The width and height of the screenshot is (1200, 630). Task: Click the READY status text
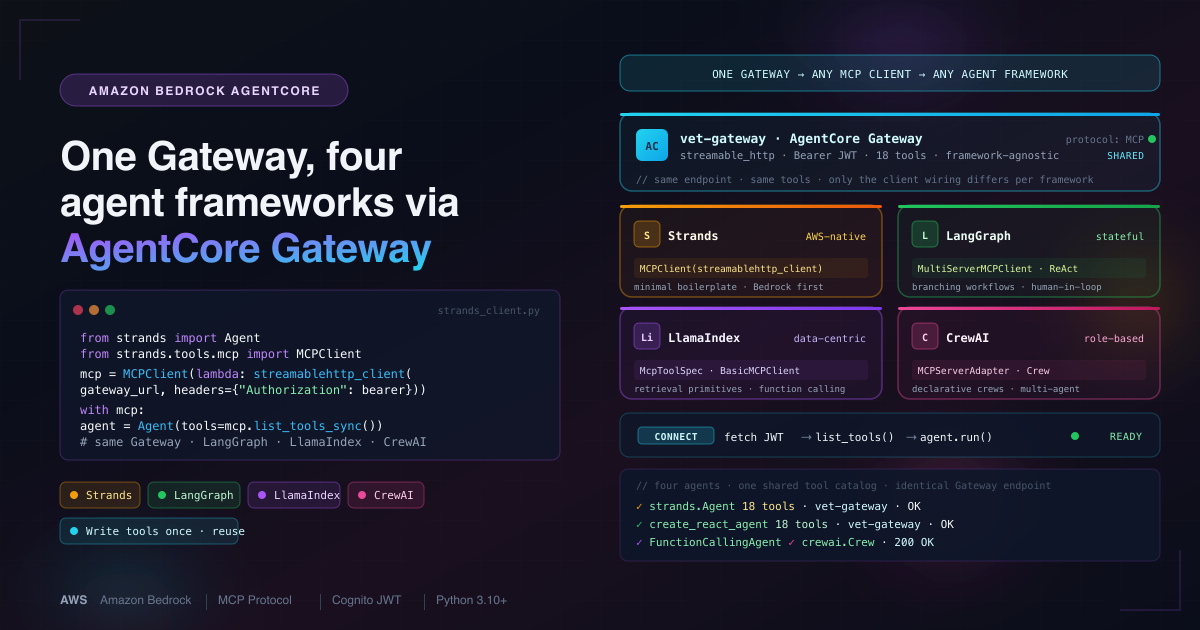[x=1125, y=437]
